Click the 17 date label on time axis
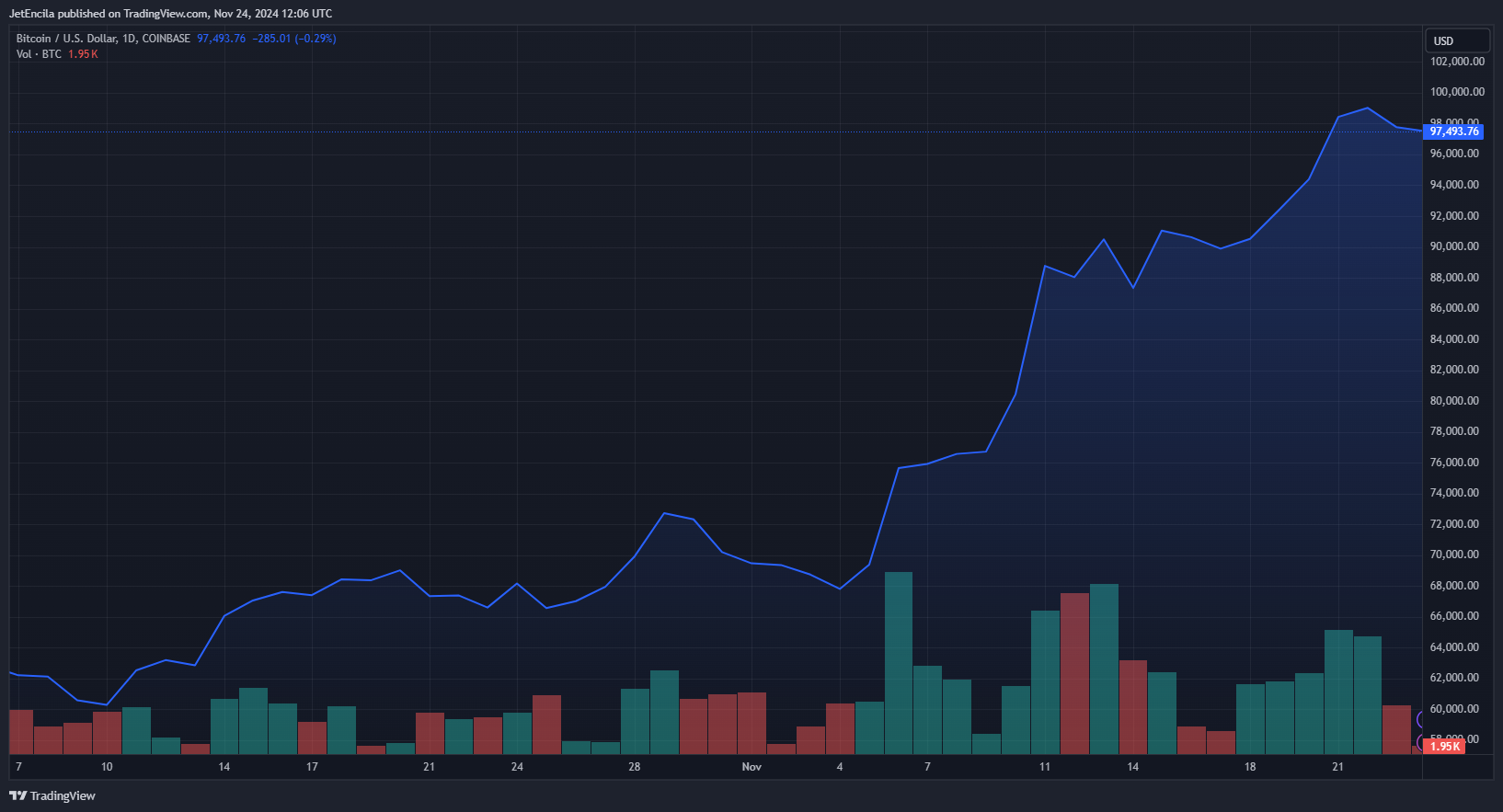Viewport: 1503px width, 812px height. point(312,767)
